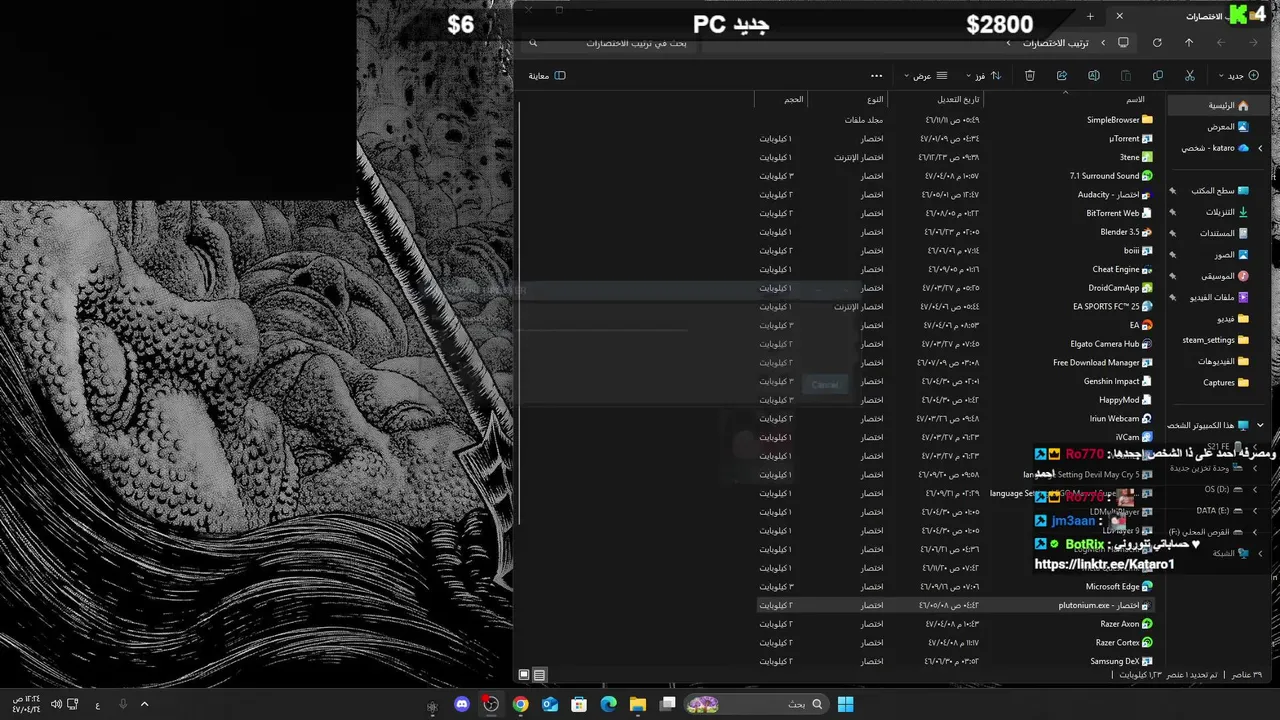The width and height of the screenshot is (1280, 720).
Task: Switch to details view icon in status bar
Action: click(x=539, y=675)
